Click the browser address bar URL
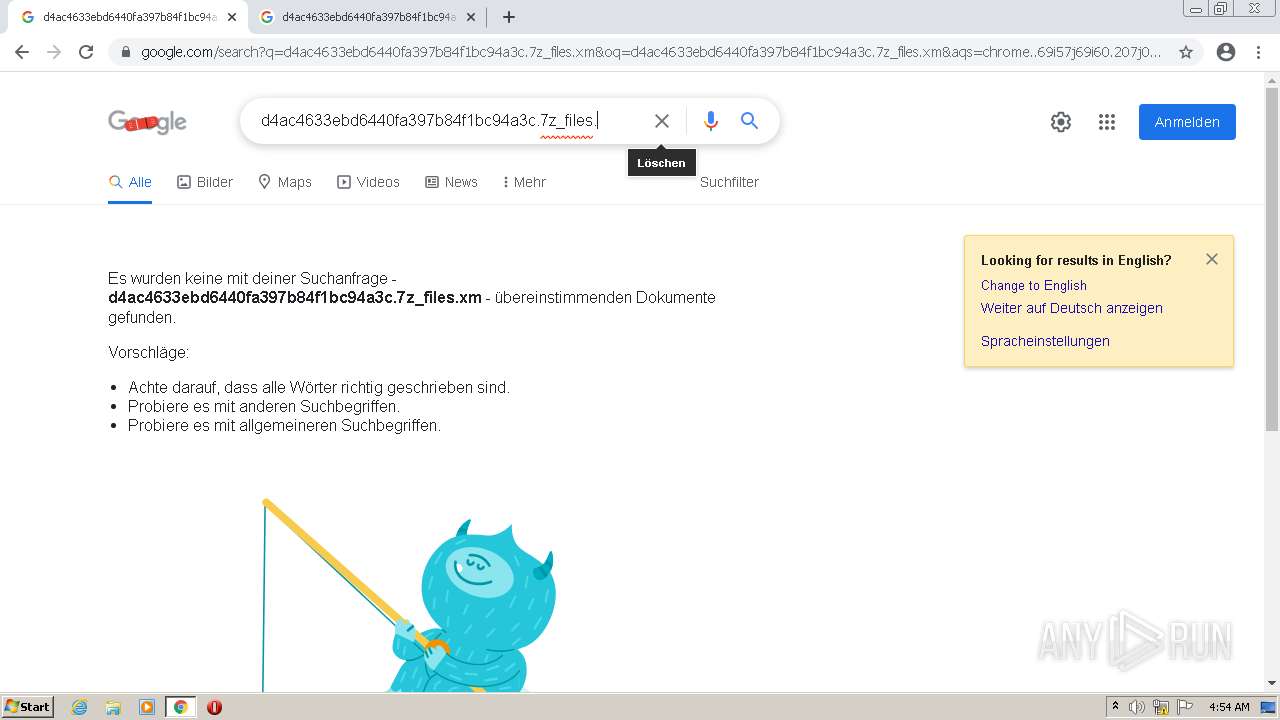 coord(650,52)
